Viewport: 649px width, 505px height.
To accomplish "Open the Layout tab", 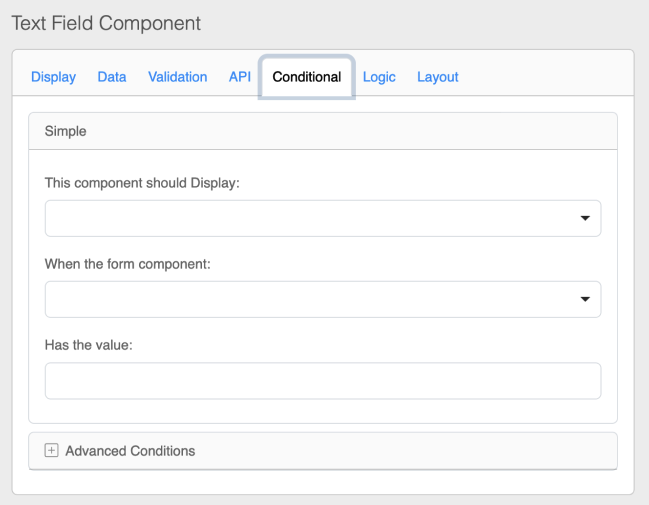I will [437, 77].
